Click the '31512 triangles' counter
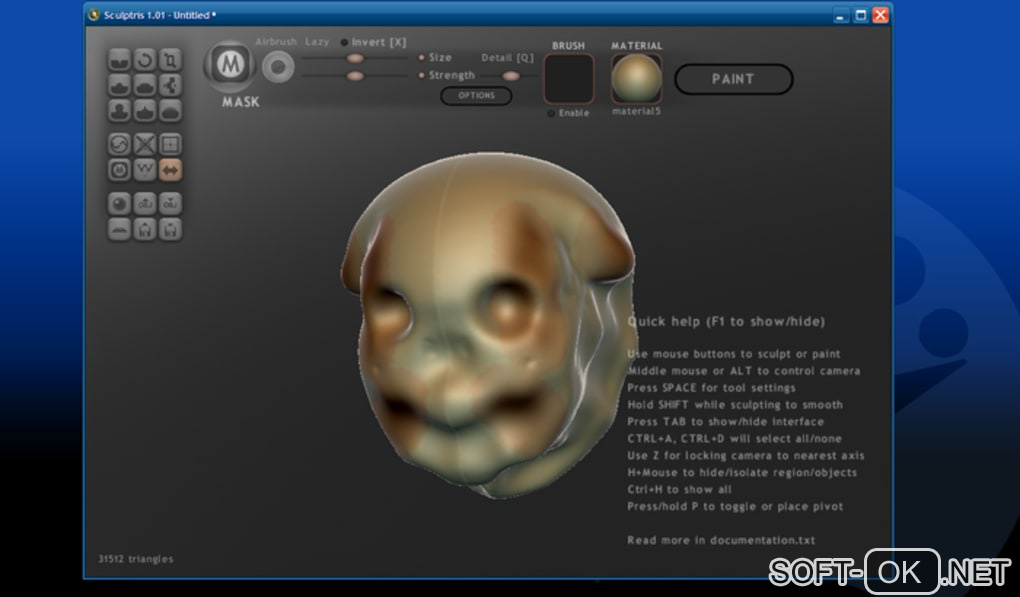The image size is (1020, 597). pos(135,559)
